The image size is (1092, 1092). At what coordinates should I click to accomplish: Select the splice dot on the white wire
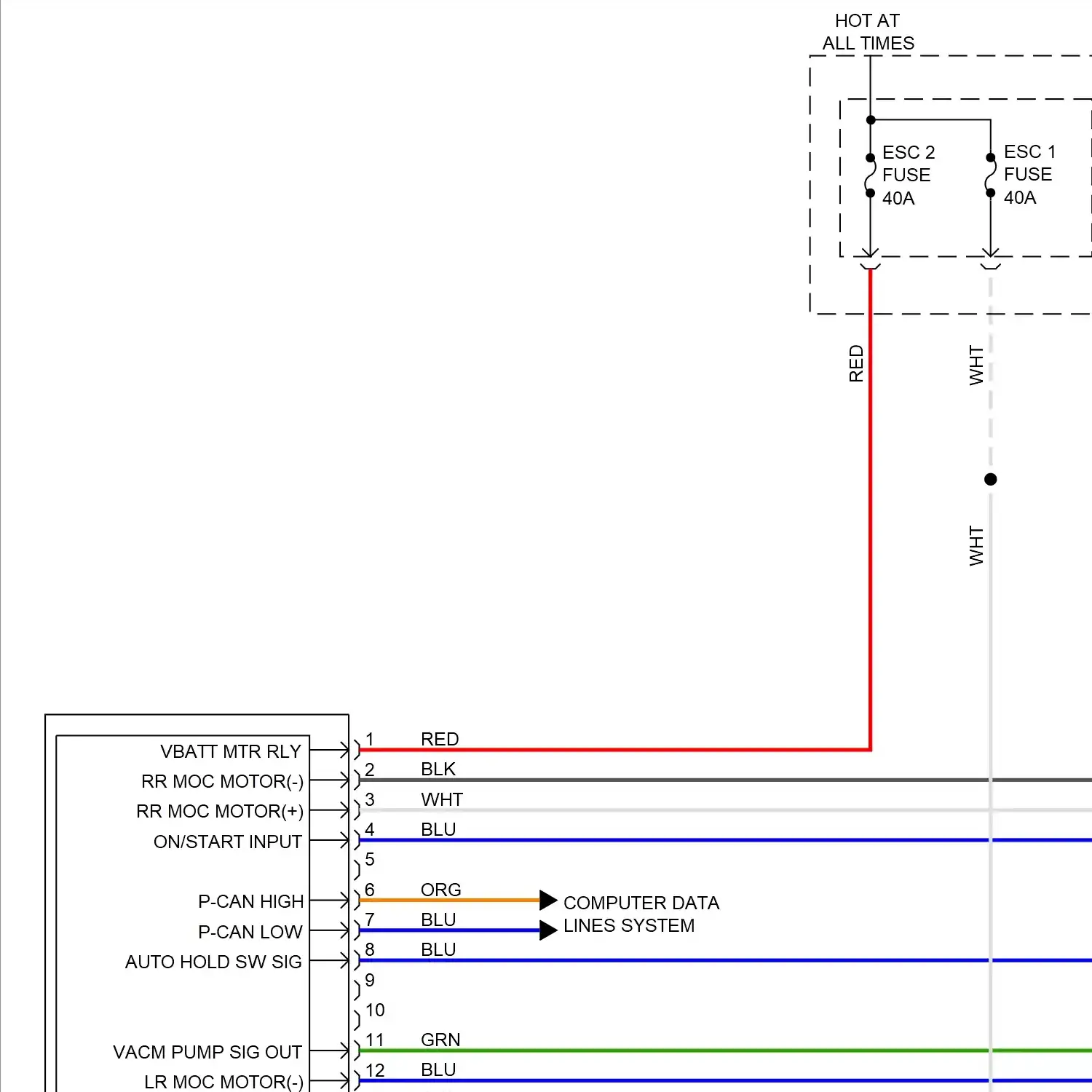990,479
